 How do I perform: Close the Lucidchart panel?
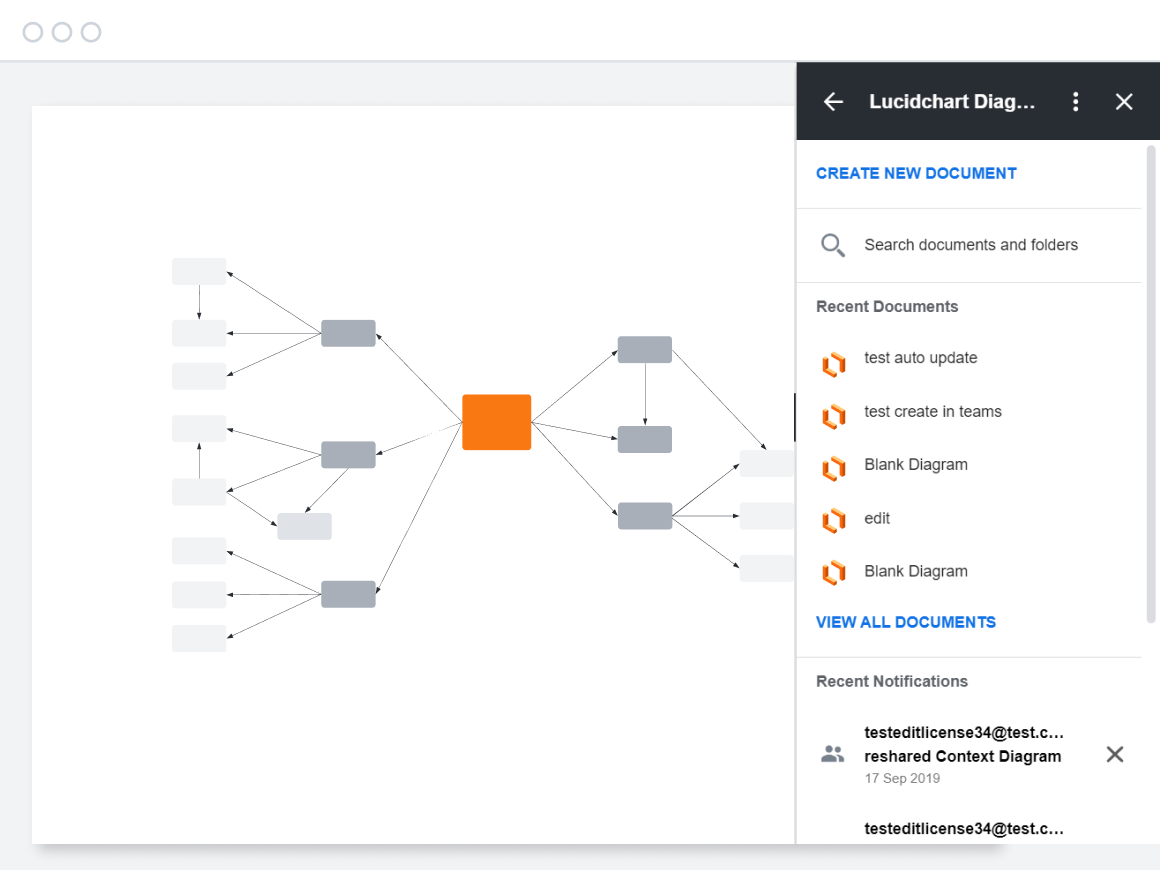point(1124,101)
